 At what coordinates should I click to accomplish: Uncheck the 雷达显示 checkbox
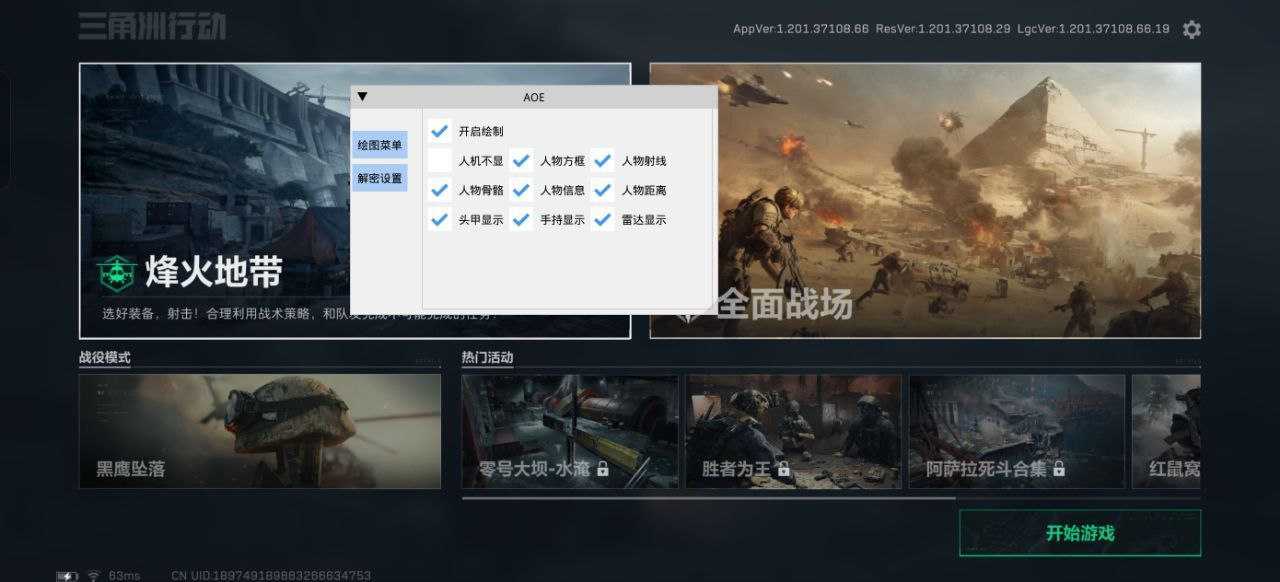602,219
